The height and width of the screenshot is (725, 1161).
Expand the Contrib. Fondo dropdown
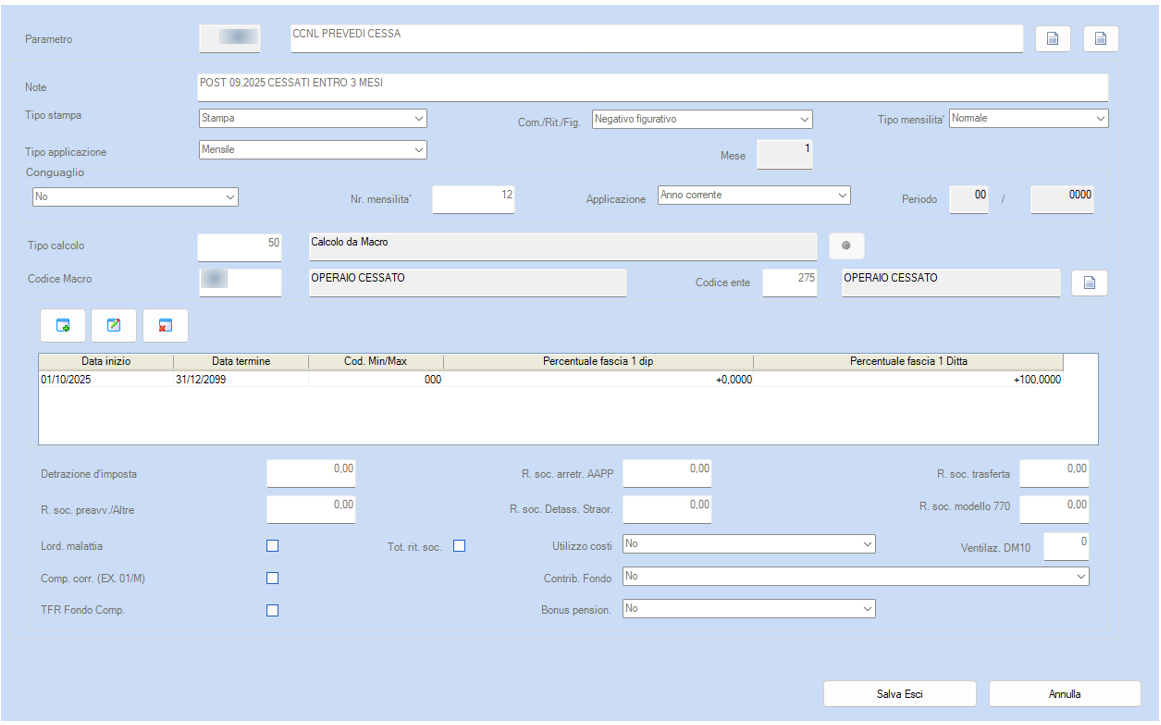(856, 576)
